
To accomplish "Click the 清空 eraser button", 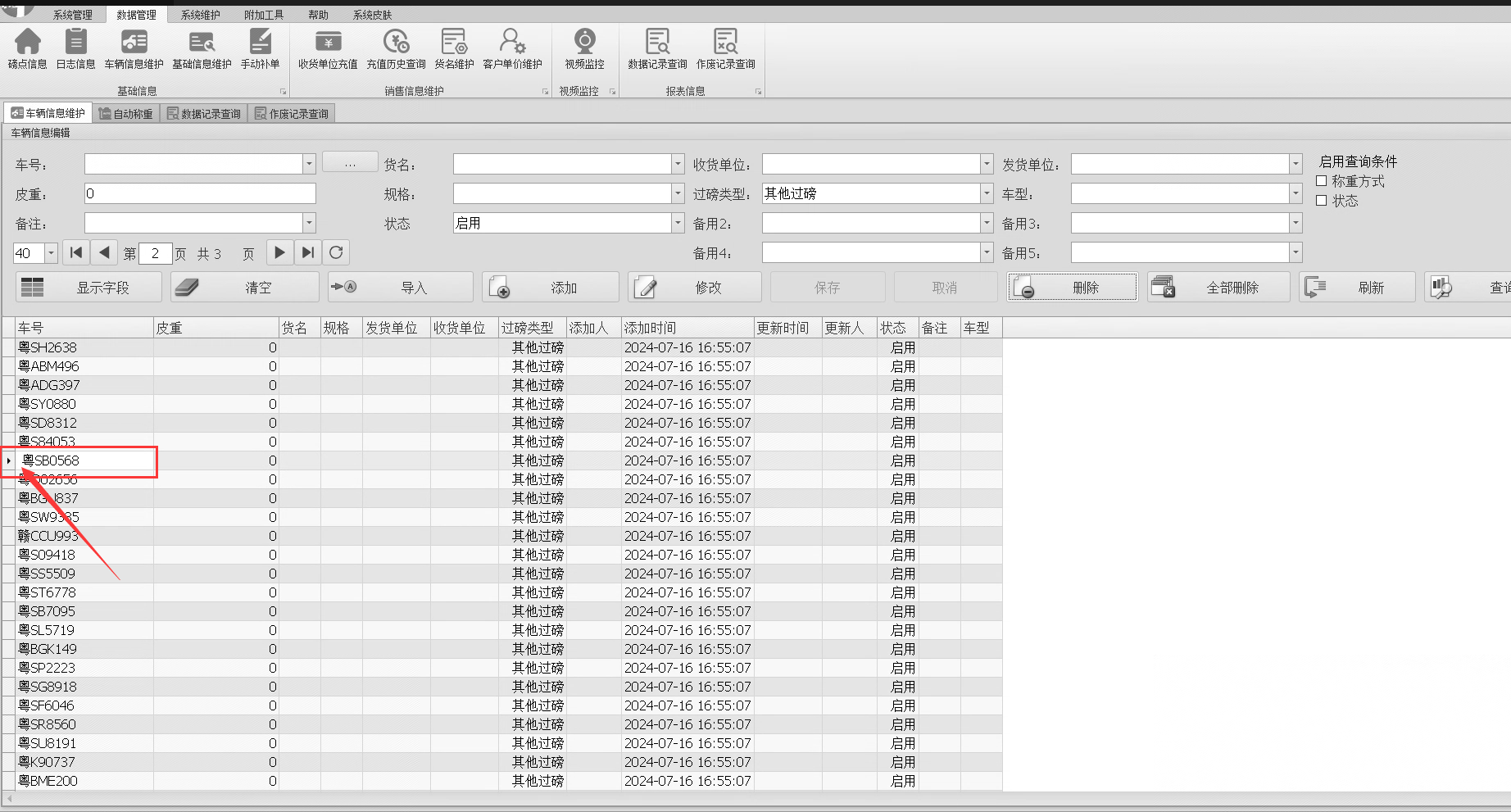I will point(245,288).
